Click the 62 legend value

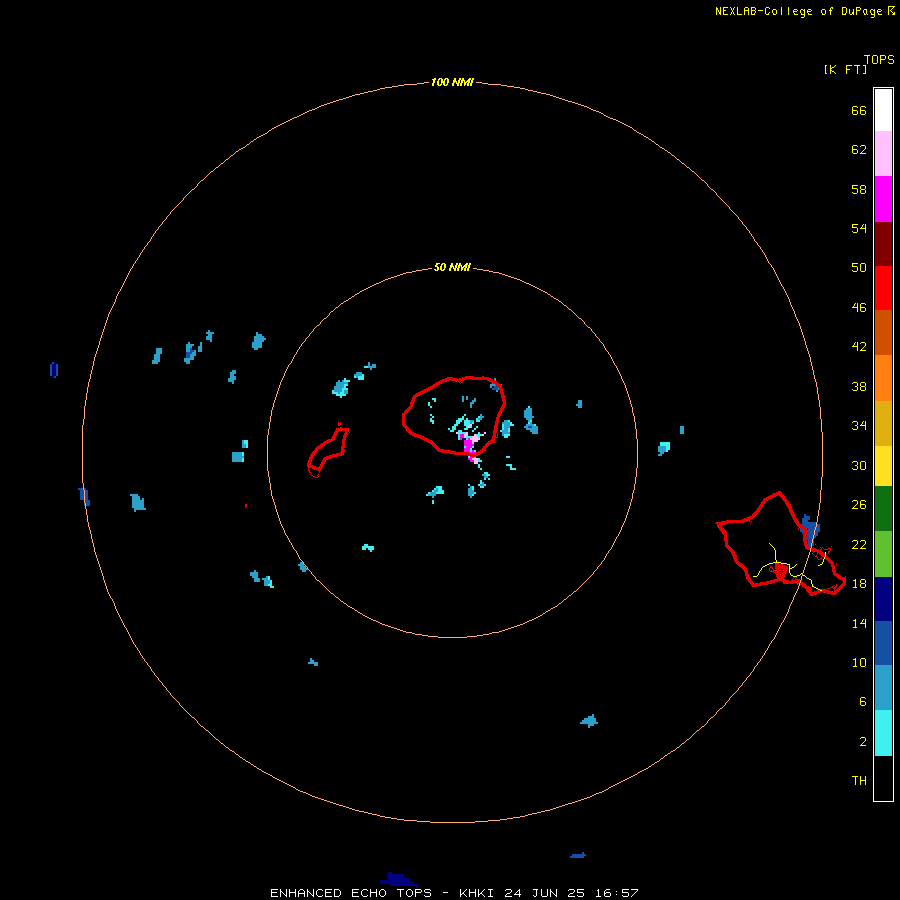(x=859, y=149)
